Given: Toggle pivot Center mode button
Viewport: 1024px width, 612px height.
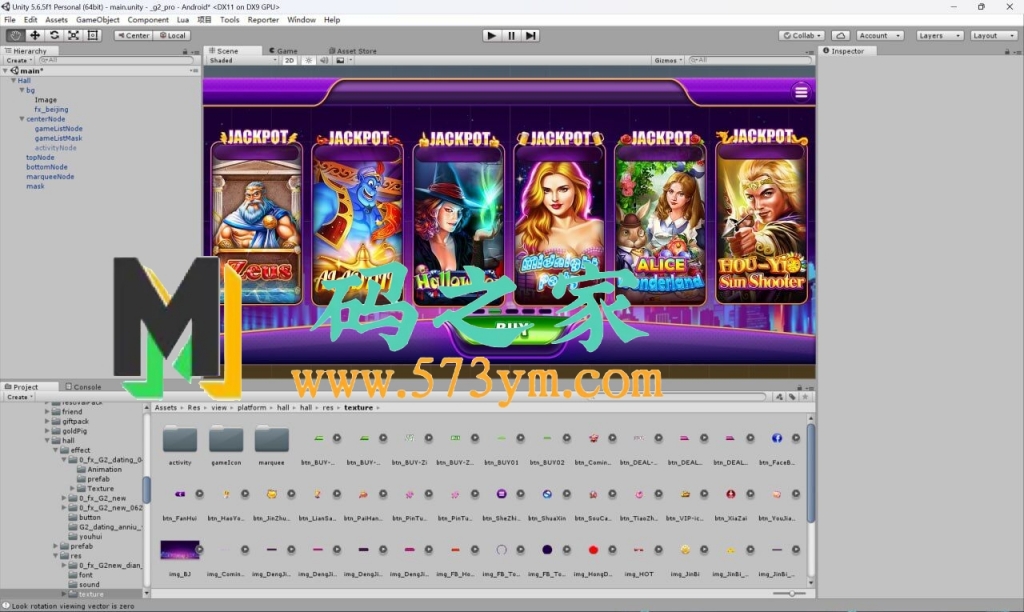Looking at the screenshot, I should (x=133, y=35).
